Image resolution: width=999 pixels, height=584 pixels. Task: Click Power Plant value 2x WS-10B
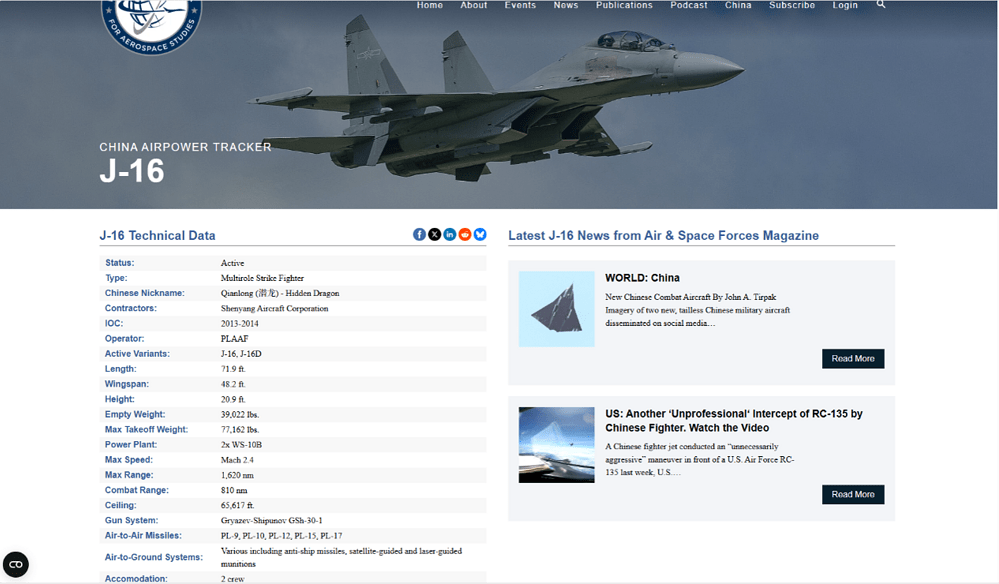pyautogui.click(x=241, y=445)
